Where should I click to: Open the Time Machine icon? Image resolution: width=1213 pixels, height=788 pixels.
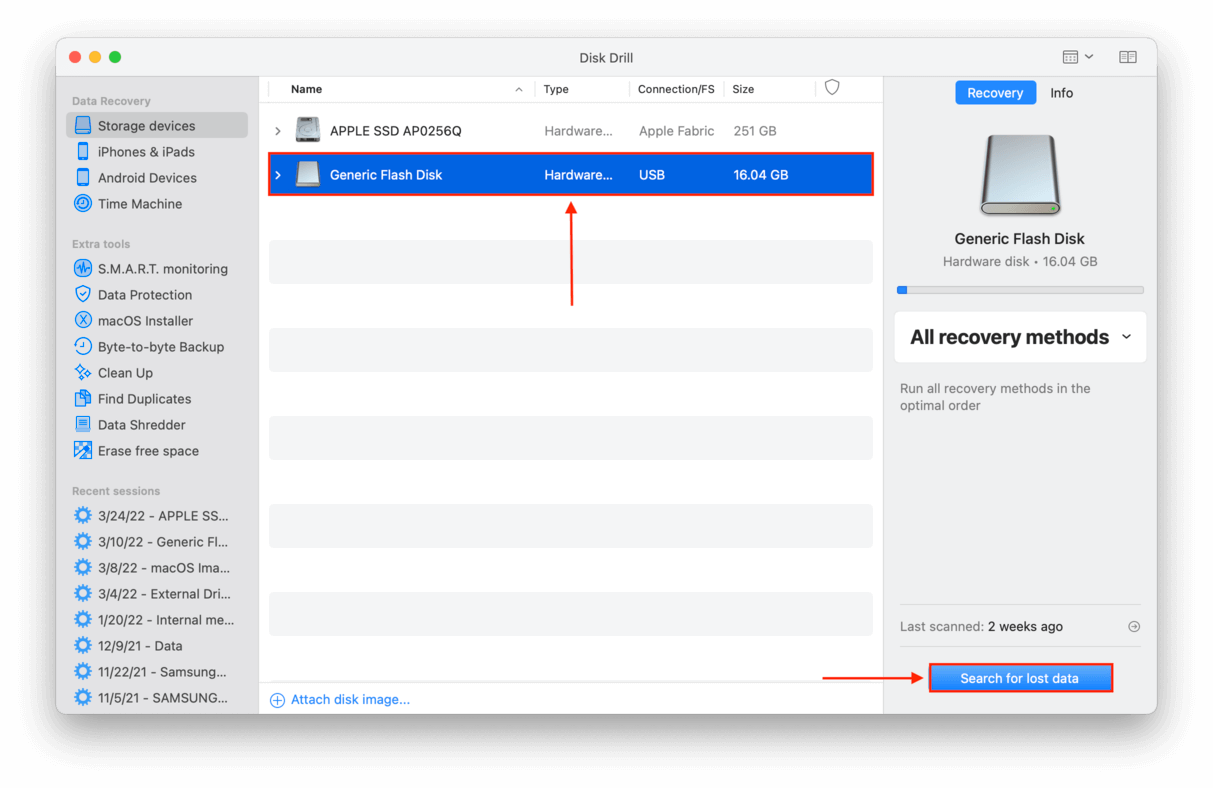(x=83, y=204)
